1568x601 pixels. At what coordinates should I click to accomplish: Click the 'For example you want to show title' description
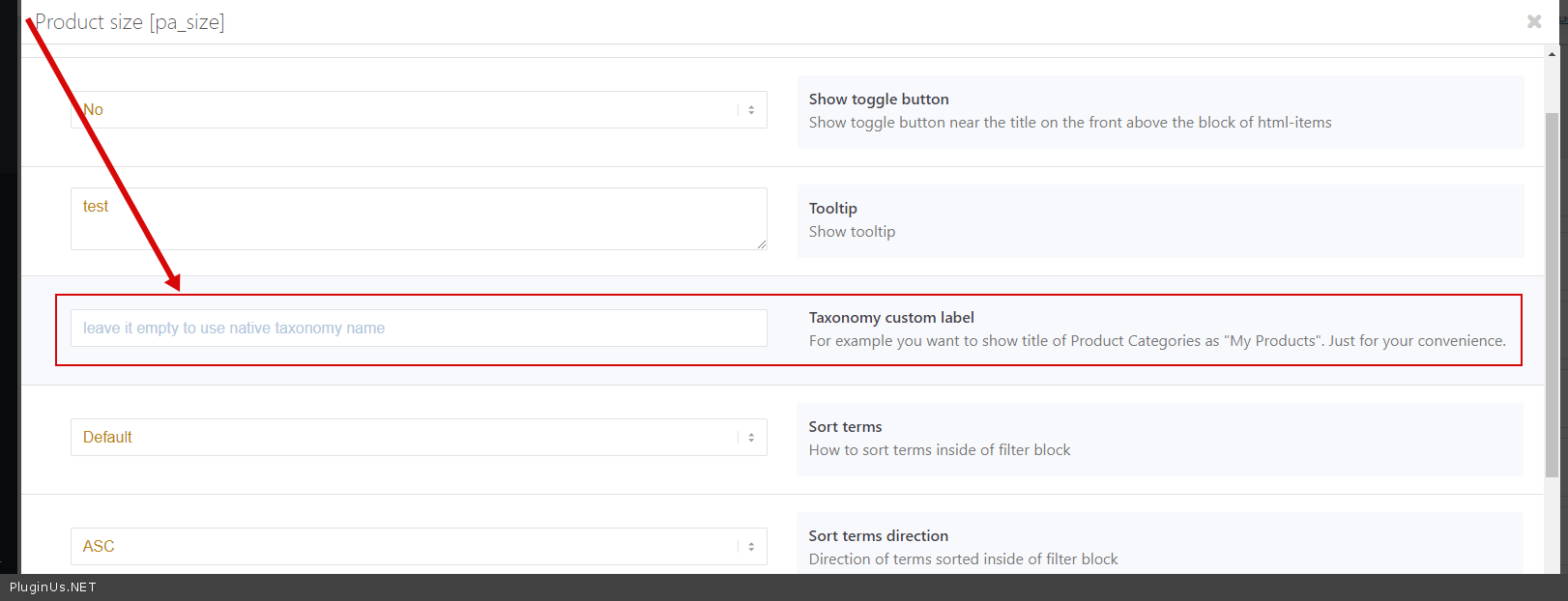1157,341
